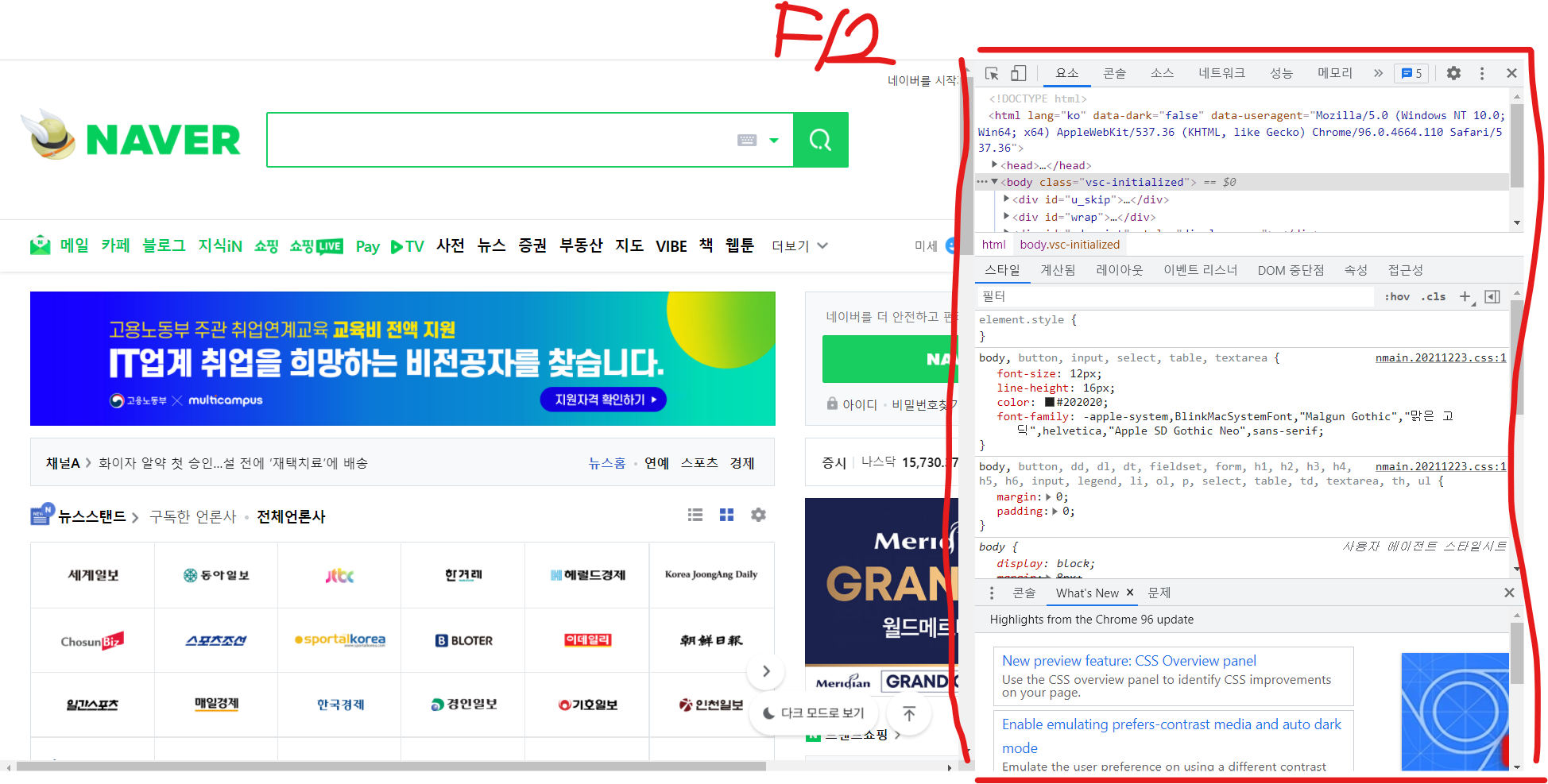Open New preview feature CSS Overview link
1548x784 pixels.
click(1128, 661)
